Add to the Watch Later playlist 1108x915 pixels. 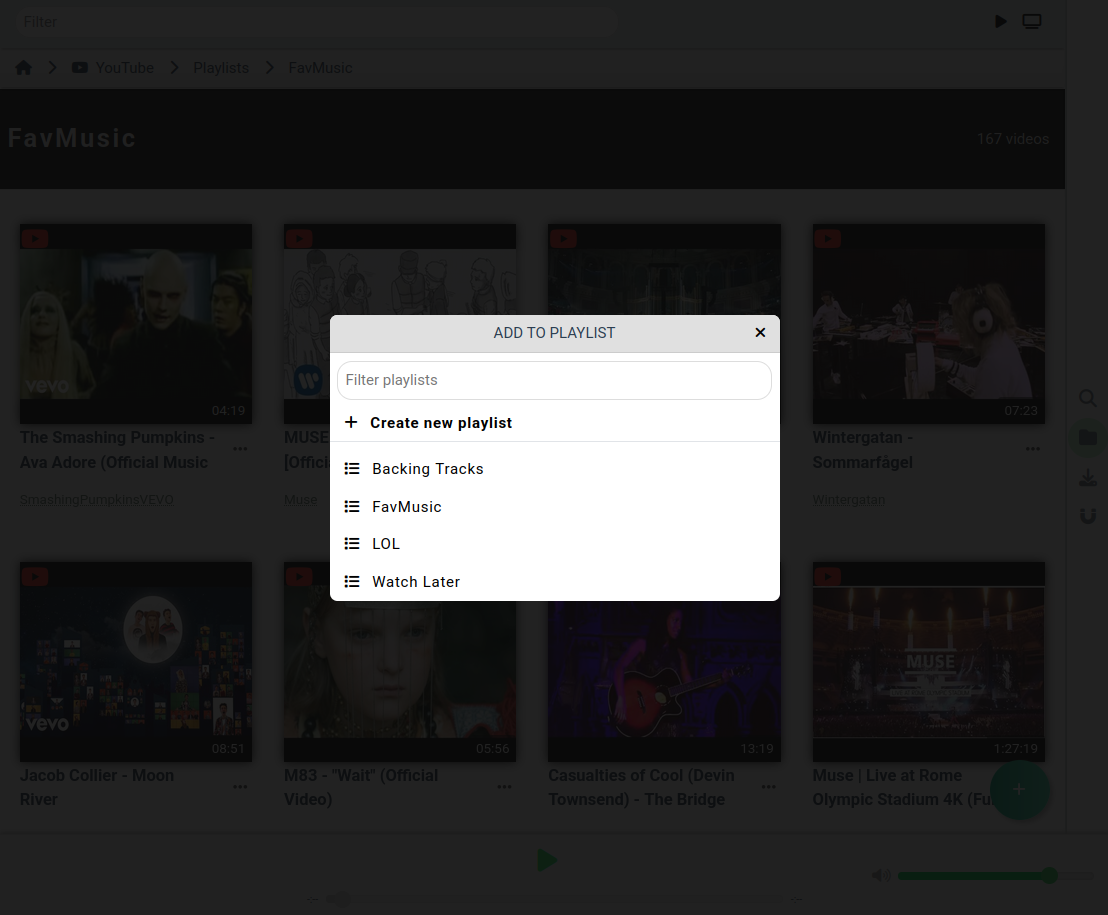tap(555, 582)
